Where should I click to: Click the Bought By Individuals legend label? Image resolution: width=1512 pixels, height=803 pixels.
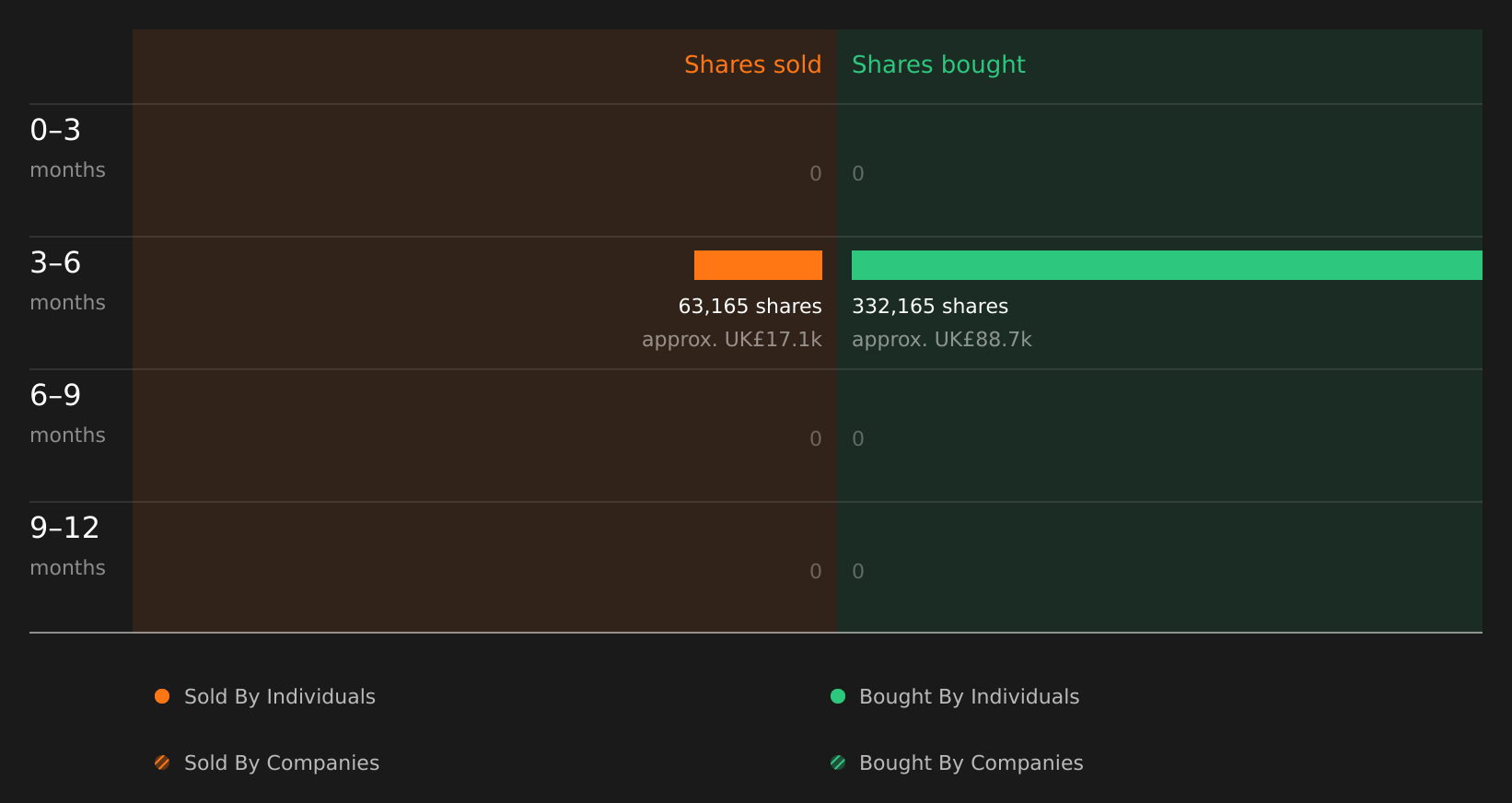[x=969, y=697]
